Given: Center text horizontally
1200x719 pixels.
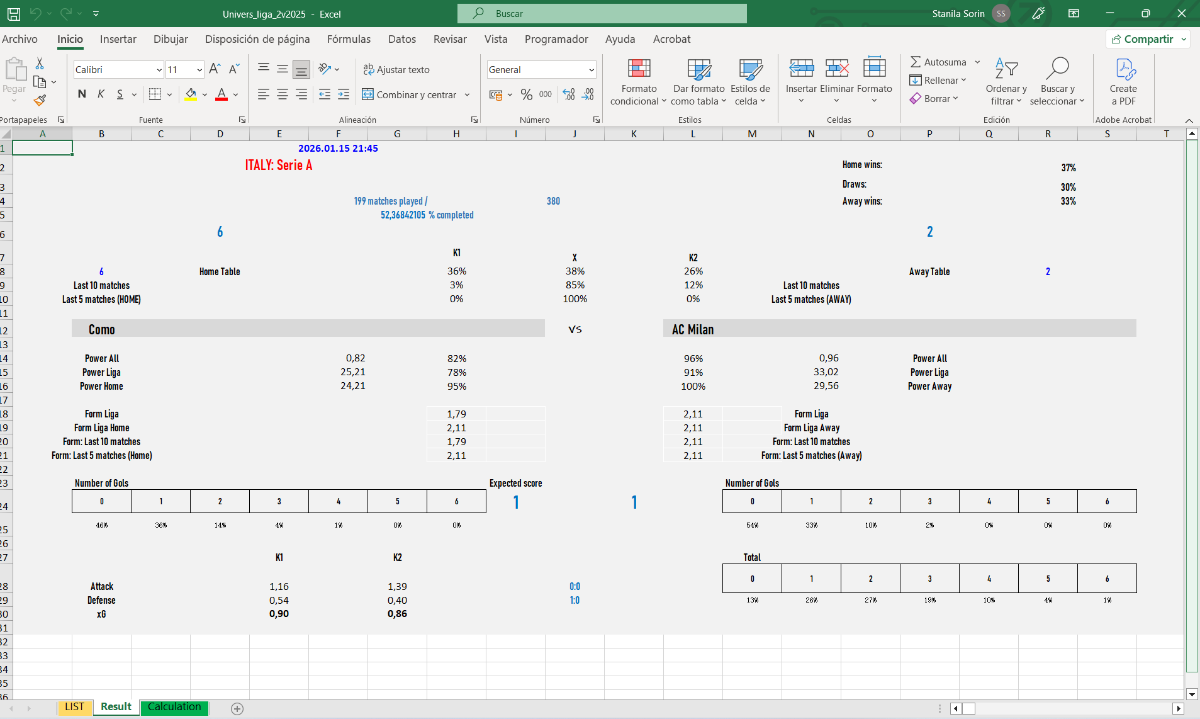Looking at the screenshot, I should (x=282, y=94).
